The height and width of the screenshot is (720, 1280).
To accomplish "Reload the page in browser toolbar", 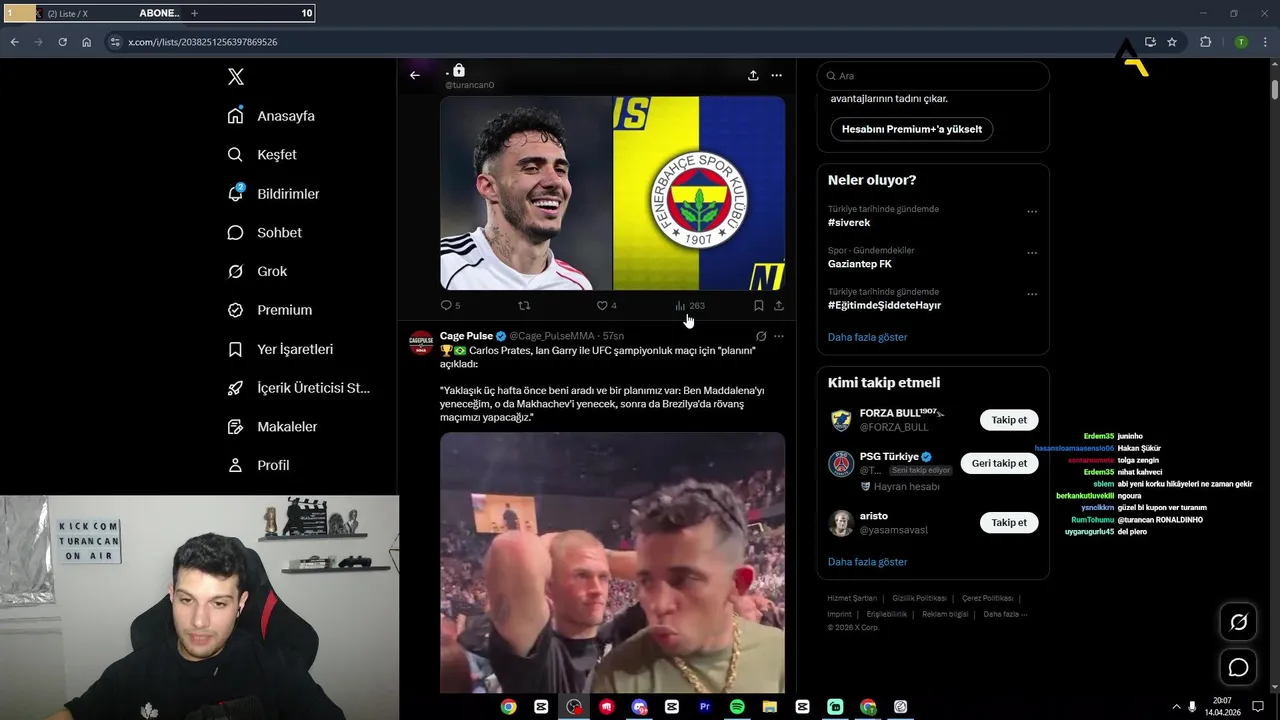I will click(62, 42).
